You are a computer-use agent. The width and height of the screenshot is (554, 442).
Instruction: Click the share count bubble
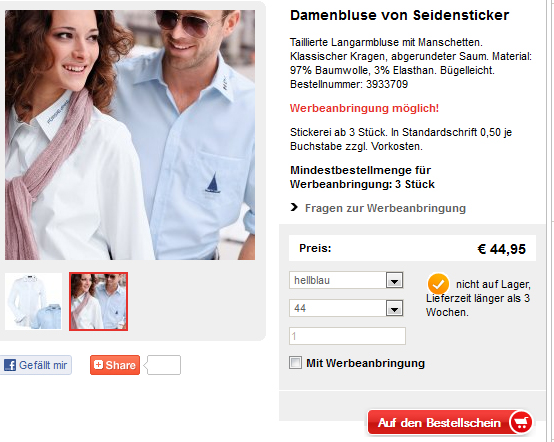click(x=164, y=365)
